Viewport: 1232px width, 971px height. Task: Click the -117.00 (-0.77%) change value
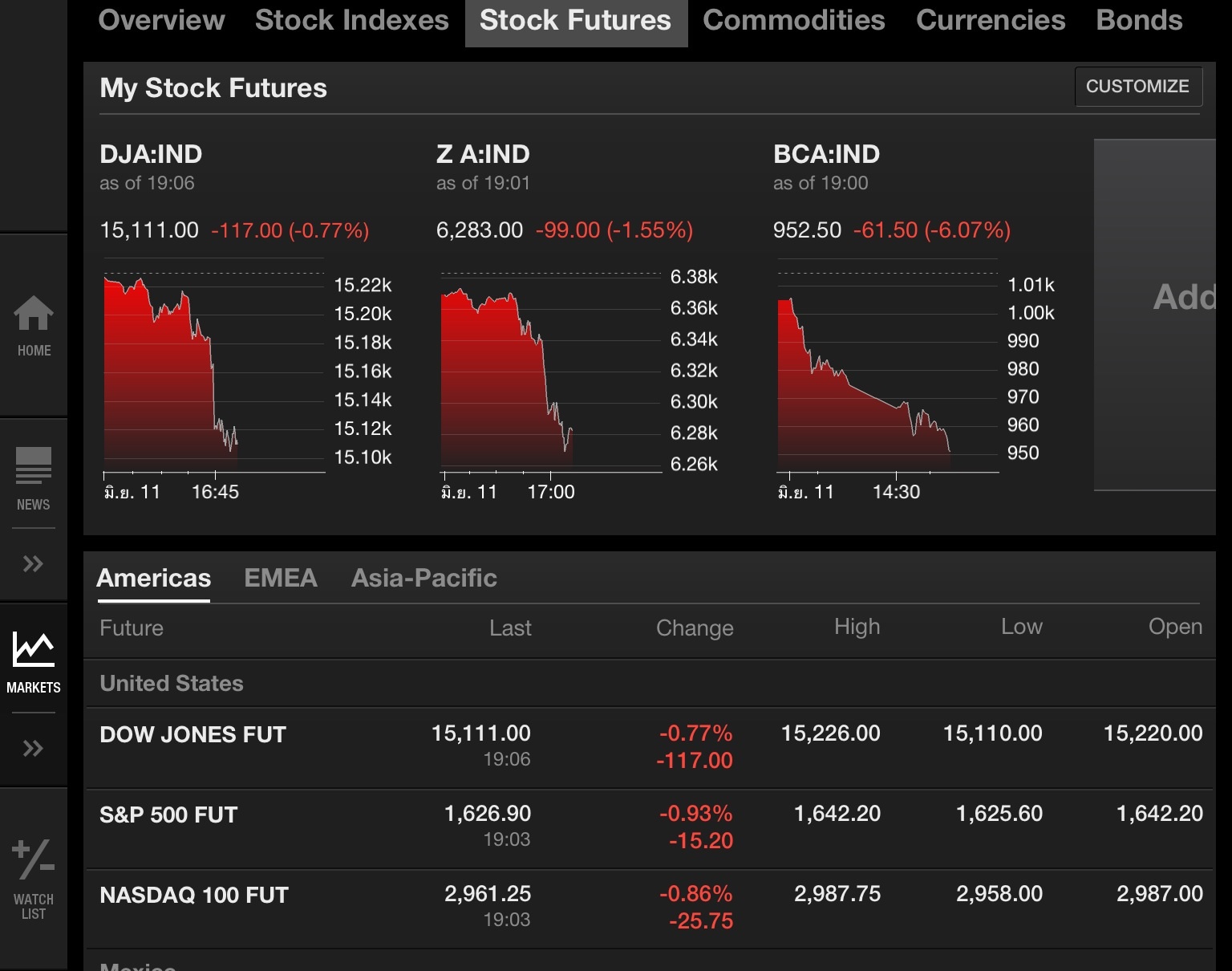click(290, 230)
